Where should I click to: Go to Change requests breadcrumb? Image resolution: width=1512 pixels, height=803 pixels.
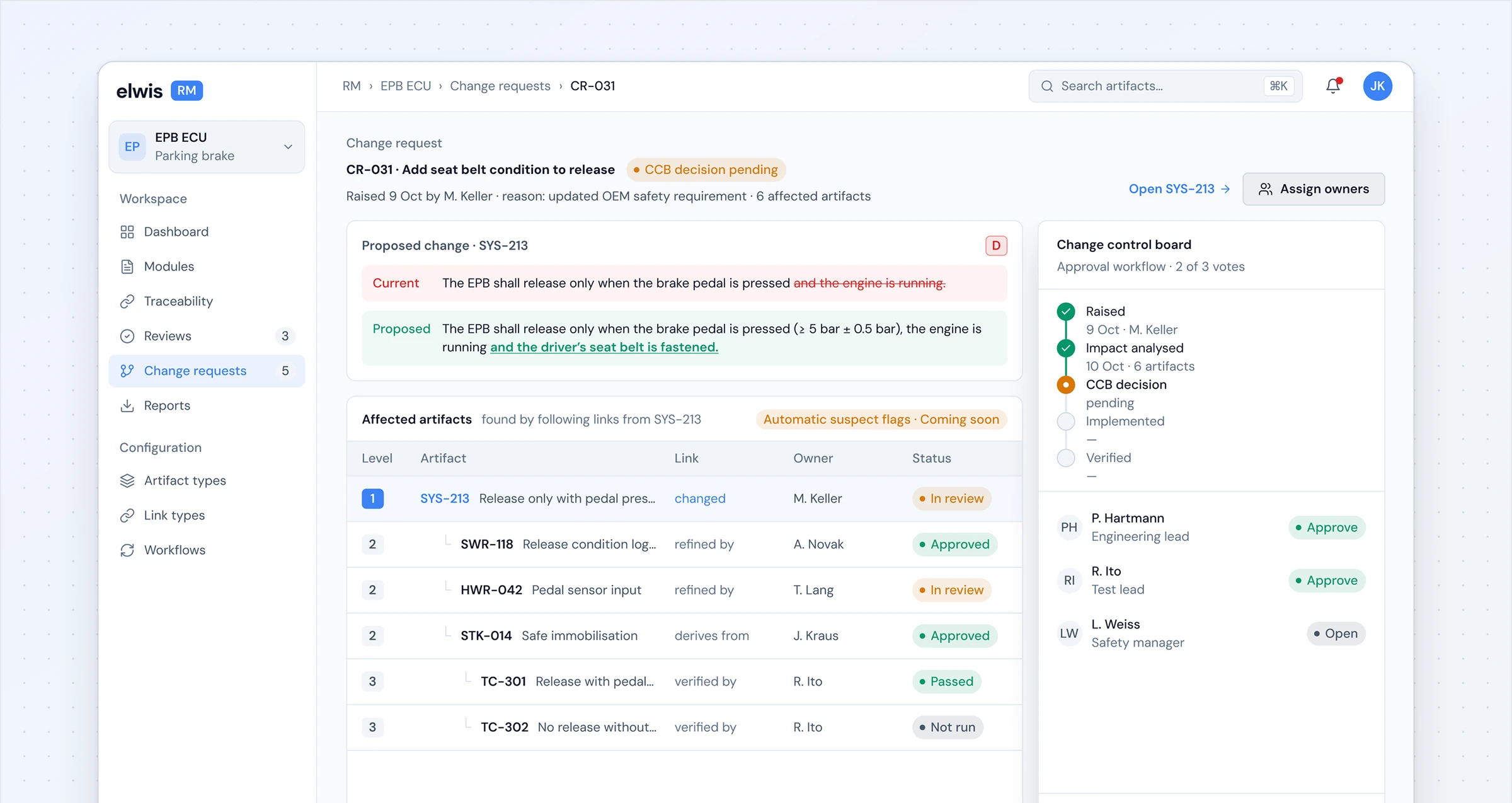(x=500, y=86)
